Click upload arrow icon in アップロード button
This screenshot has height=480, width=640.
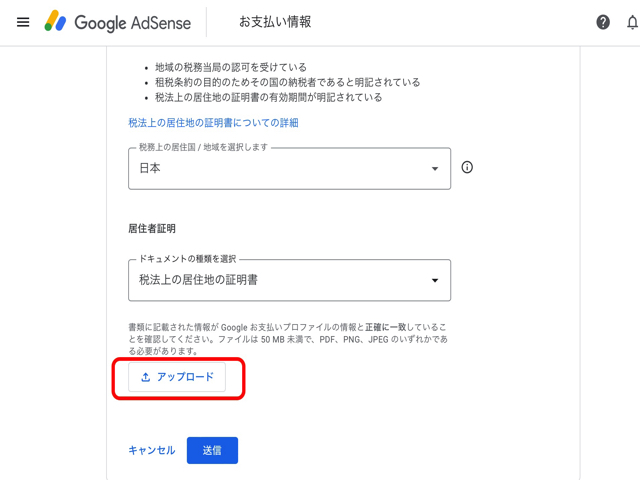146,377
